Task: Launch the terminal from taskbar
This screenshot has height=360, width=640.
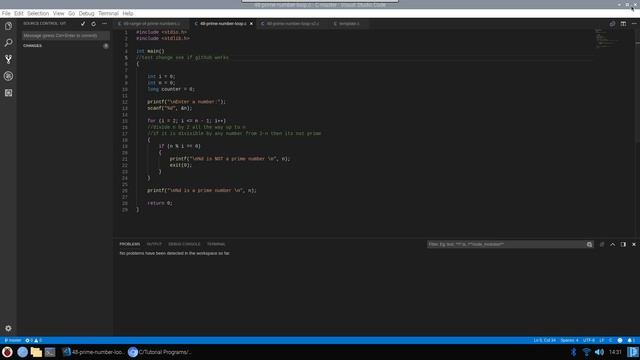Action: pyautogui.click(x=50, y=352)
